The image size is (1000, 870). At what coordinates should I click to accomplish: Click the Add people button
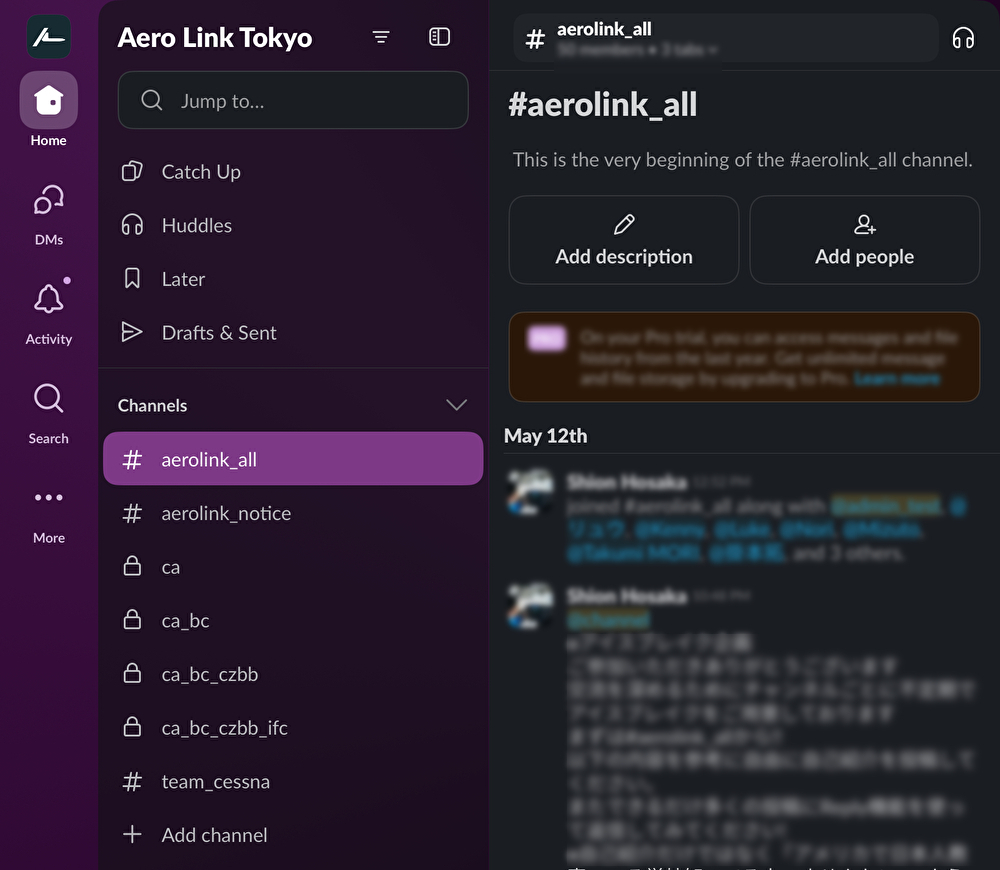tap(864, 240)
